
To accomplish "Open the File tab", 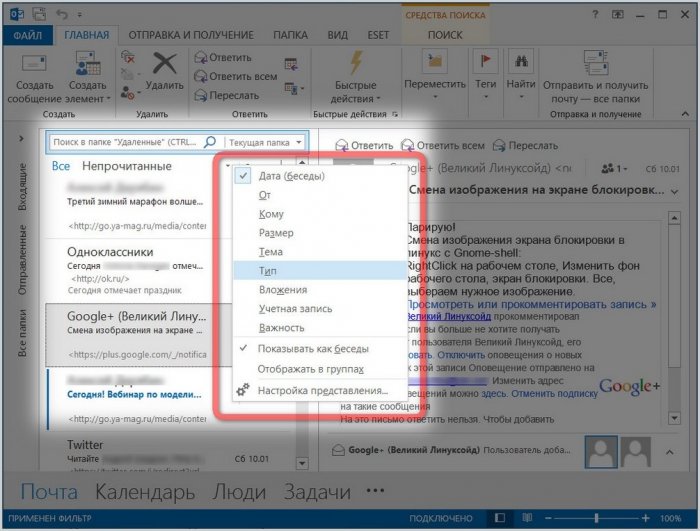I will point(28,35).
